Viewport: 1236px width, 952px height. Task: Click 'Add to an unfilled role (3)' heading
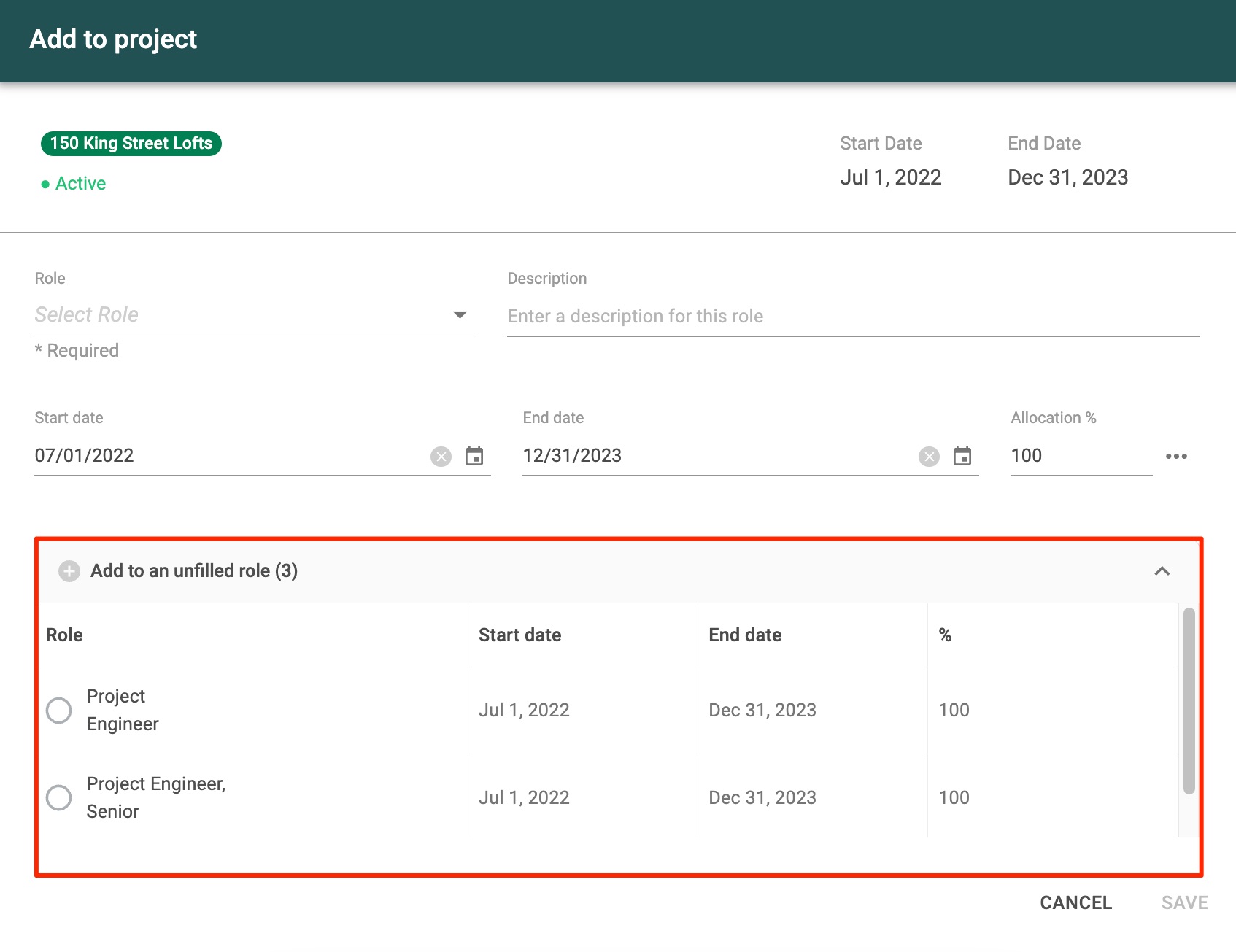(x=194, y=570)
